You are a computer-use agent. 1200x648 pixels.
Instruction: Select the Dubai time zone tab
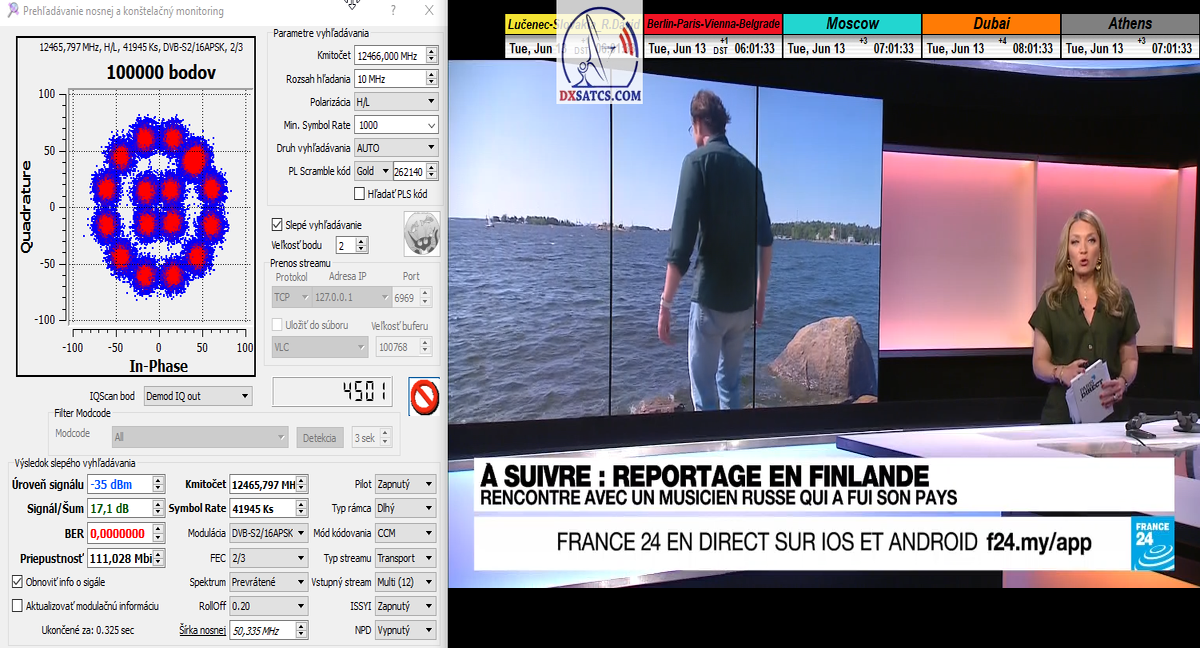tap(991, 23)
